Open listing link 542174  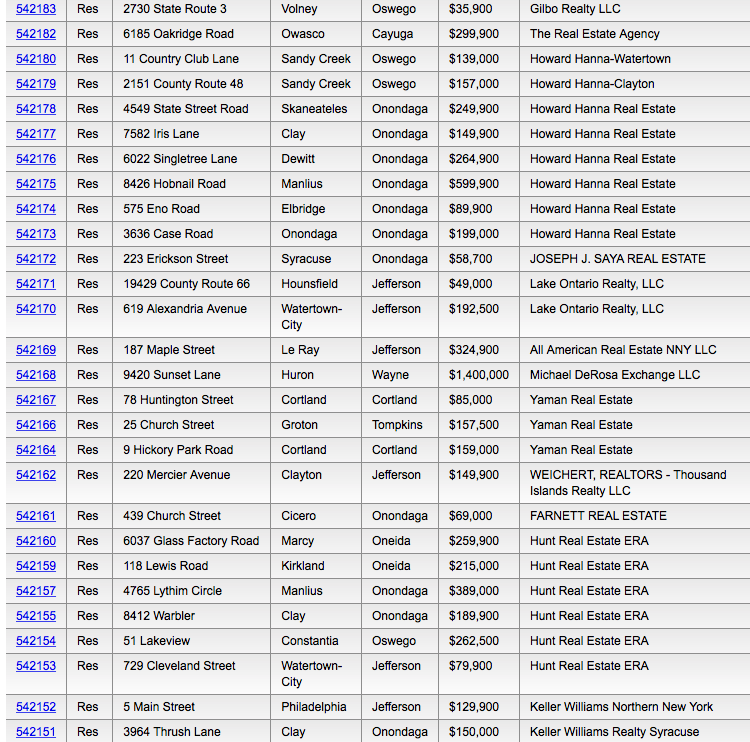click(36, 209)
